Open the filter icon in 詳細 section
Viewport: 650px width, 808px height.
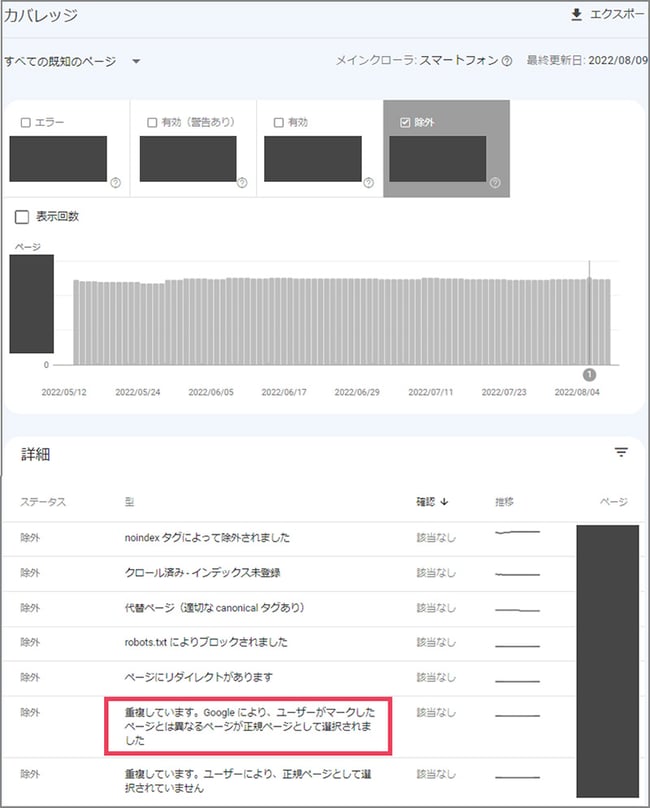pyautogui.click(x=621, y=453)
